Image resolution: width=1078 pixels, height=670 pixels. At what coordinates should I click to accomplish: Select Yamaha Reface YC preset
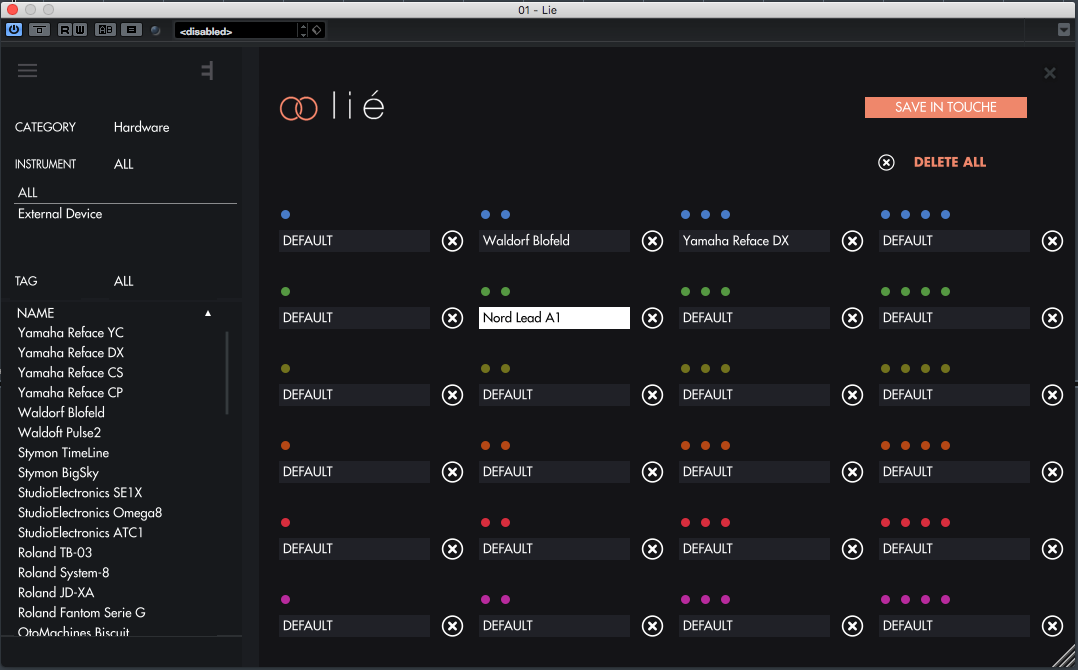(x=71, y=333)
